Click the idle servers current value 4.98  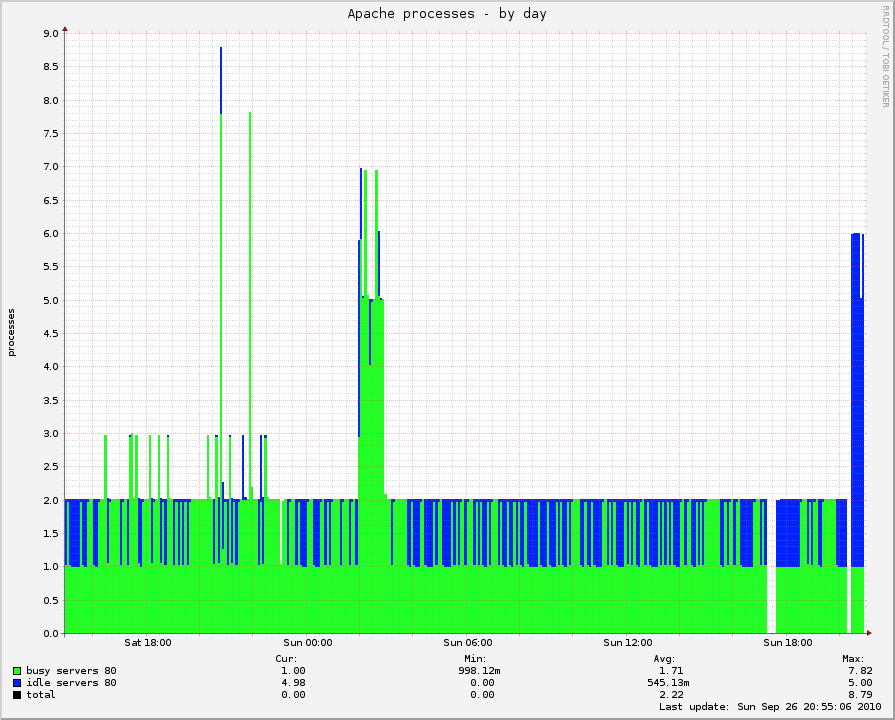(293, 683)
